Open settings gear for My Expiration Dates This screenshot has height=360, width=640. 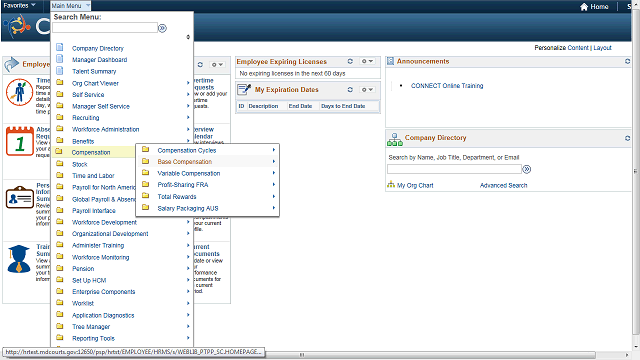(x=367, y=89)
